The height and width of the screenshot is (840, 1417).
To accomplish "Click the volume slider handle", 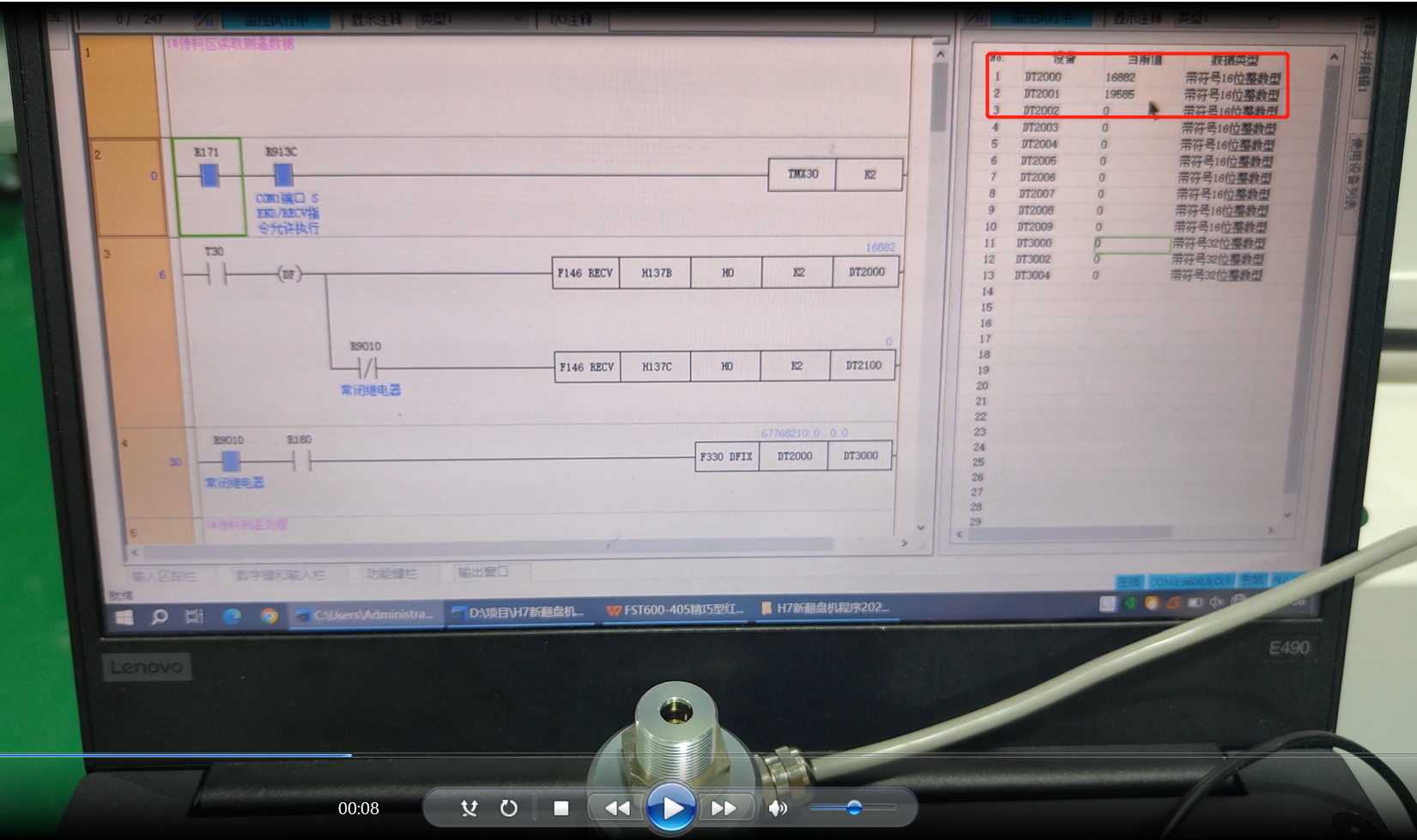I will [854, 807].
